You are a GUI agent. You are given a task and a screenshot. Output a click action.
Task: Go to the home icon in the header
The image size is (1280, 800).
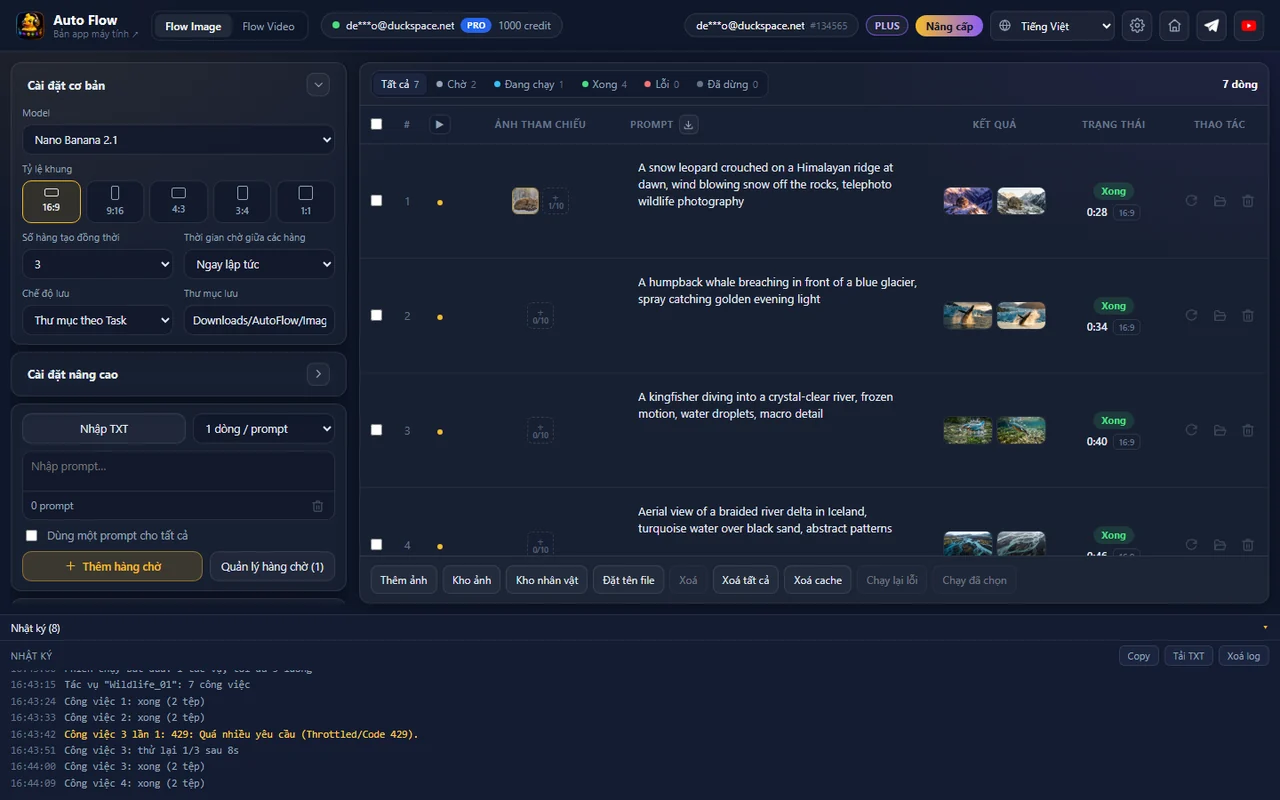coord(1175,26)
